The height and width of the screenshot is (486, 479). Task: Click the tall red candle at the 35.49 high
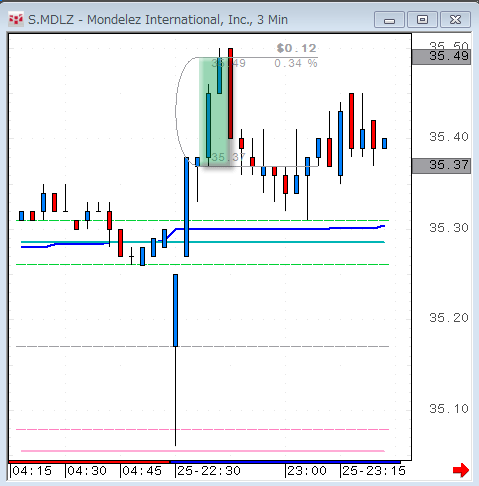click(x=230, y=93)
